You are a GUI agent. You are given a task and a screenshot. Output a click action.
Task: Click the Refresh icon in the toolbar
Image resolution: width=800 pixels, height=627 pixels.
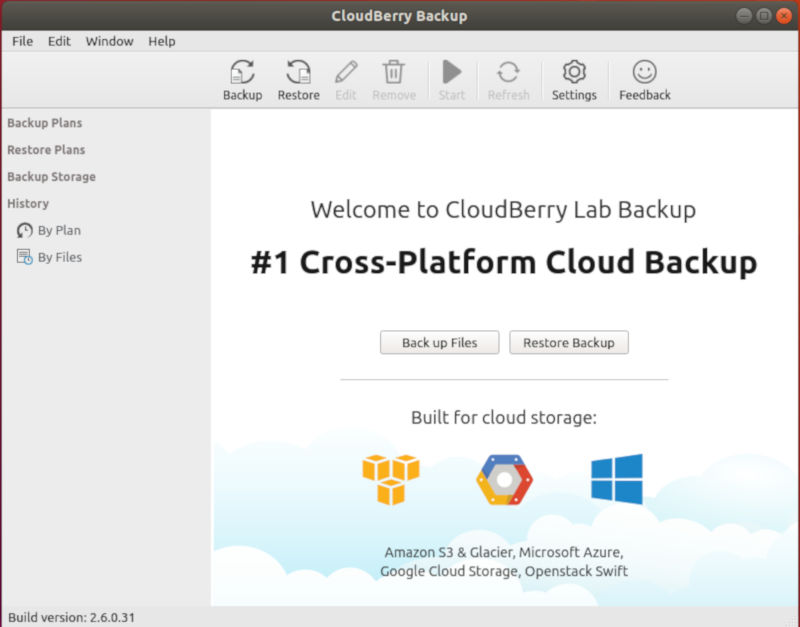(509, 72)
